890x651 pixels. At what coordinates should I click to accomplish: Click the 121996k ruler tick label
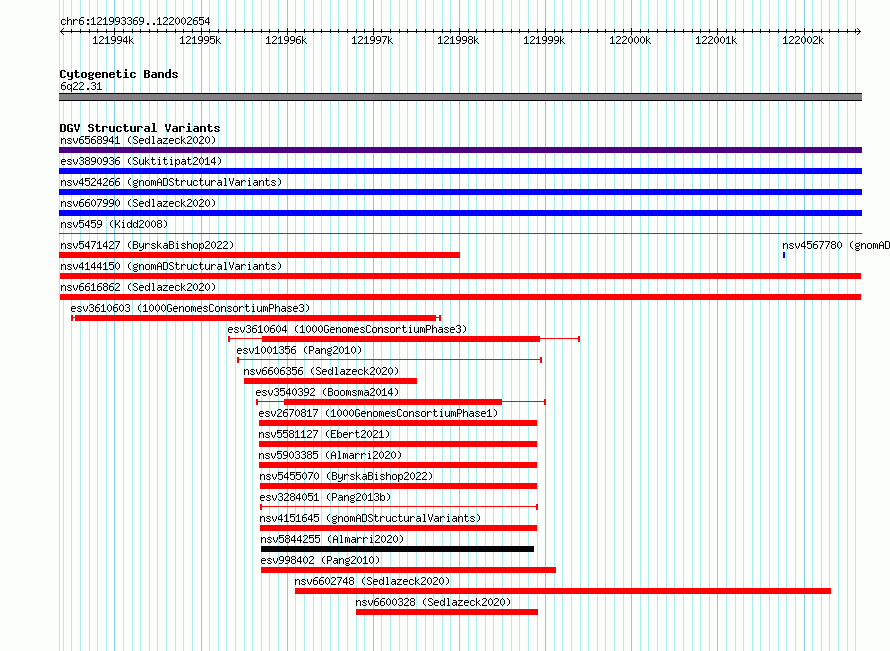click(x=286, y=40)
